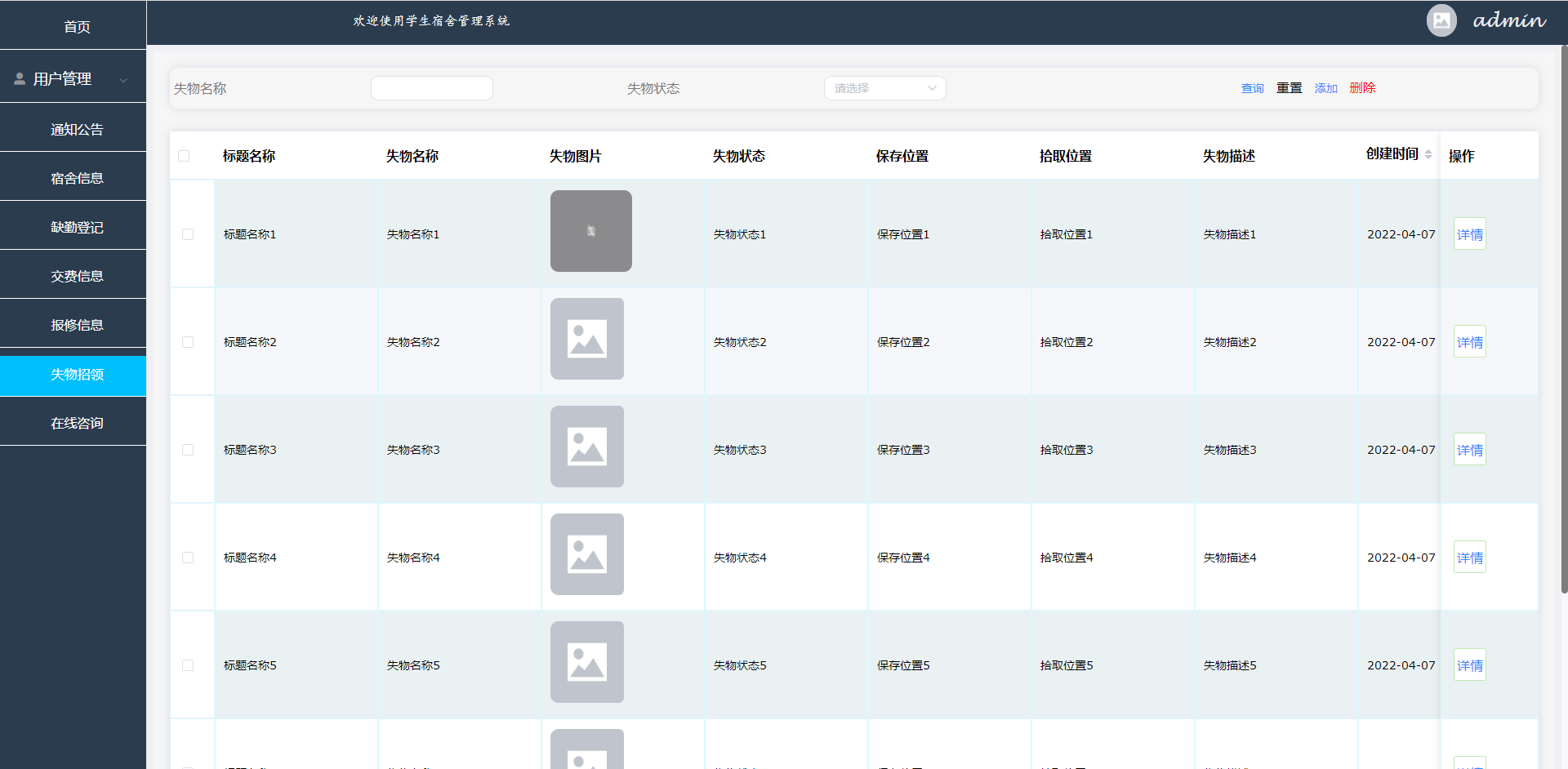Click the 重置 reset button
The width and height of the screenshot is (1568, 769).
click(1290, 88)
